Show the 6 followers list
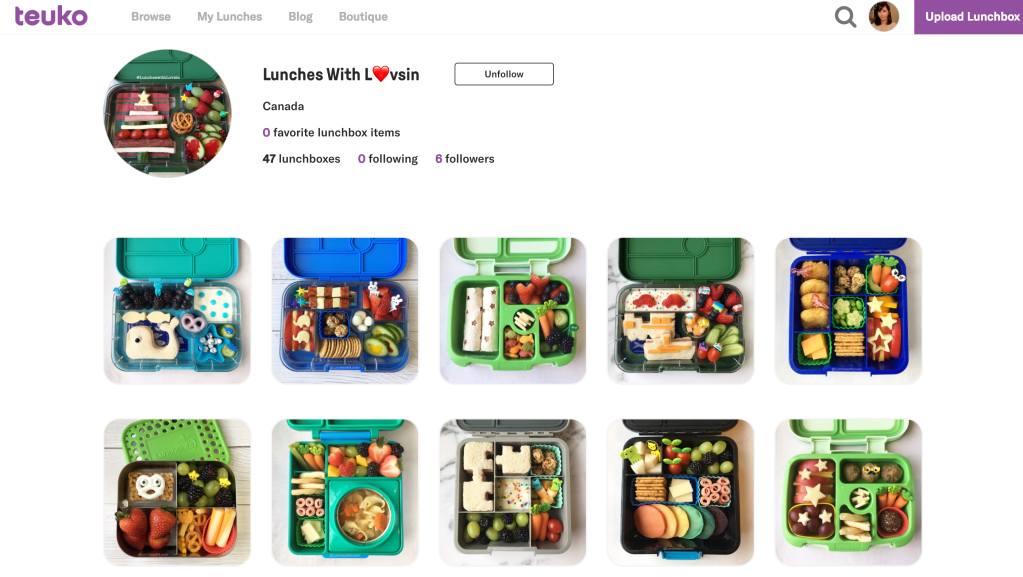 point(465,159)
